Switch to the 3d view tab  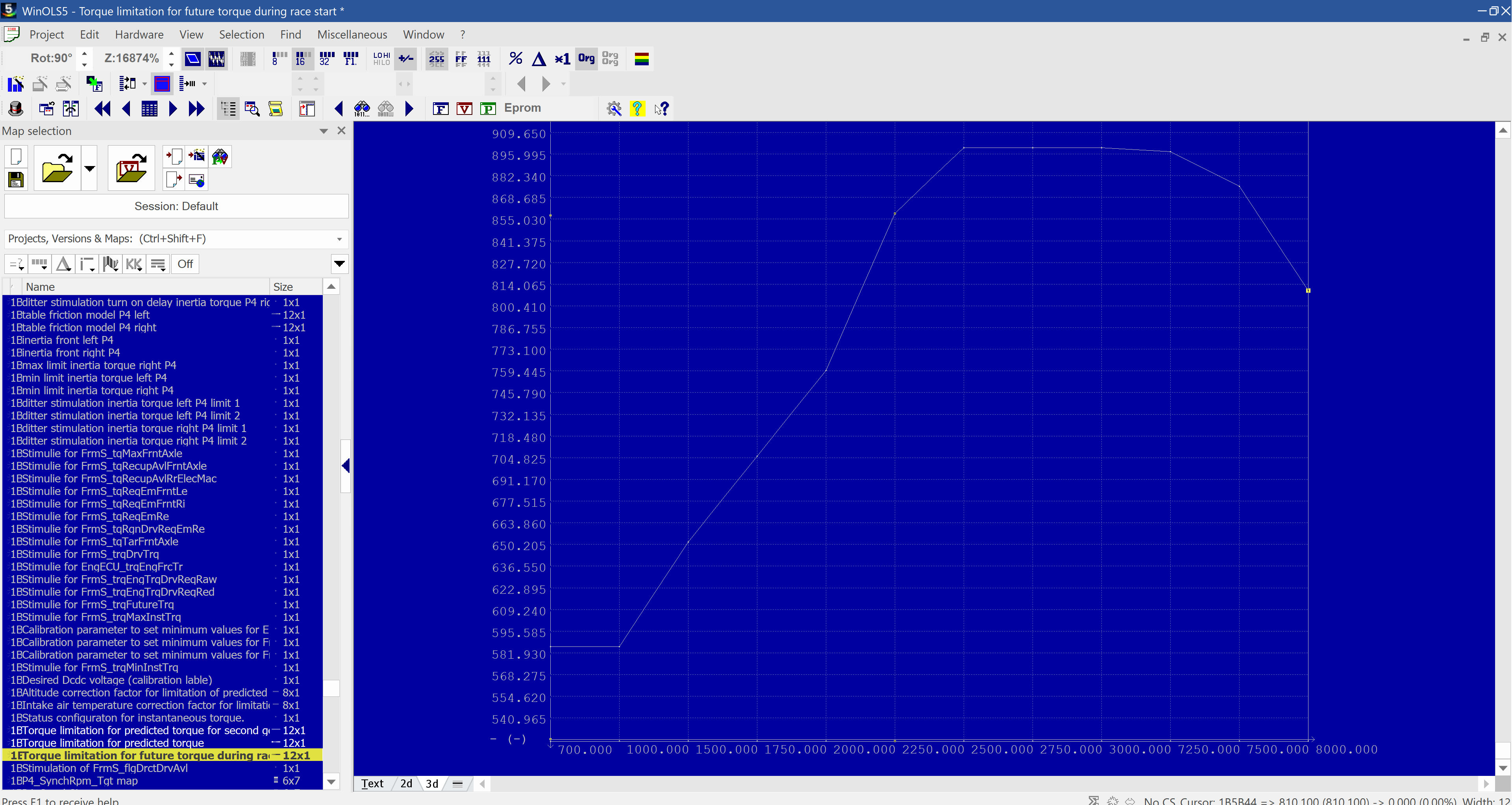point(432,783)
